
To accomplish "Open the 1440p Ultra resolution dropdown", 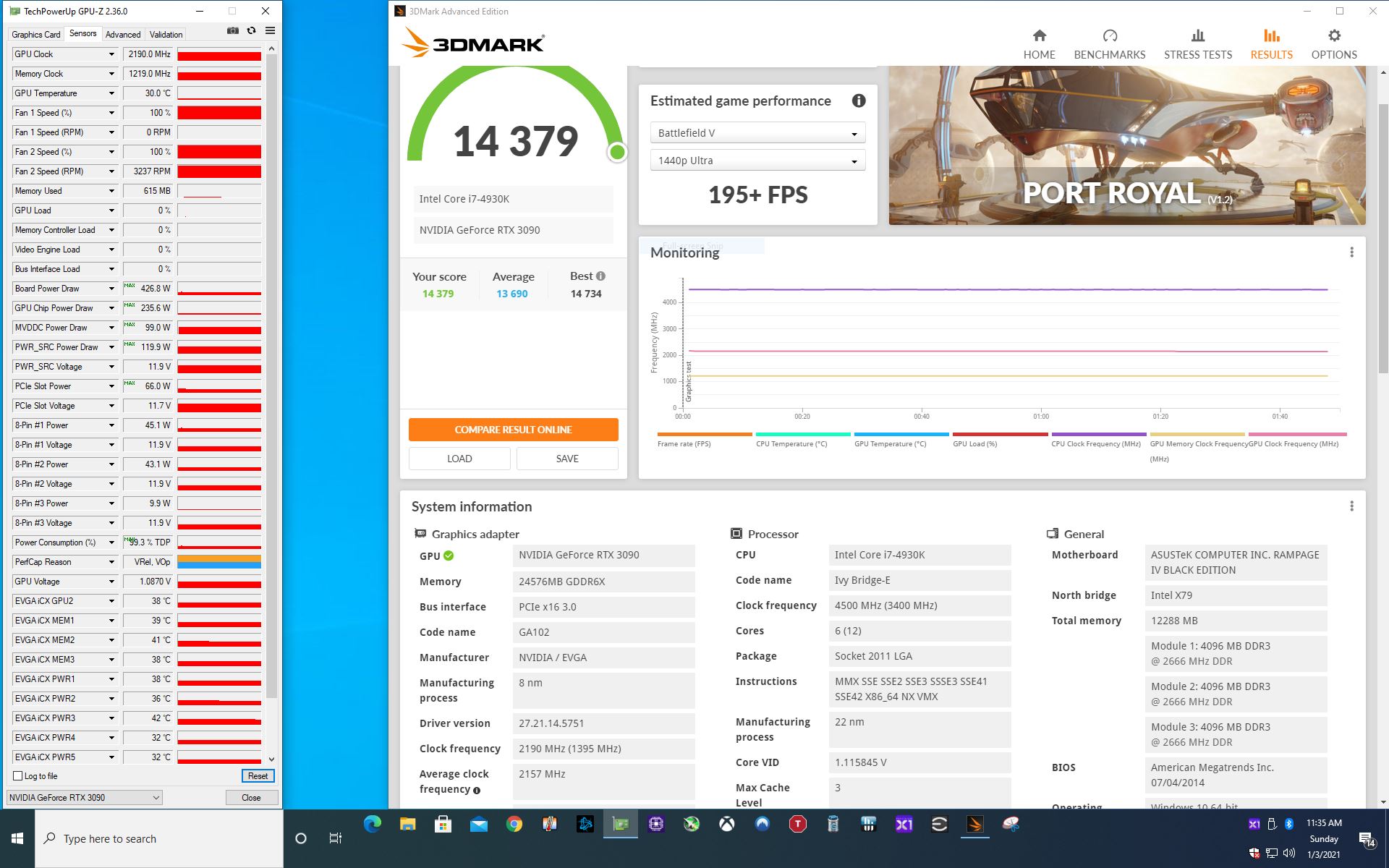I will (x=757, y=161).
